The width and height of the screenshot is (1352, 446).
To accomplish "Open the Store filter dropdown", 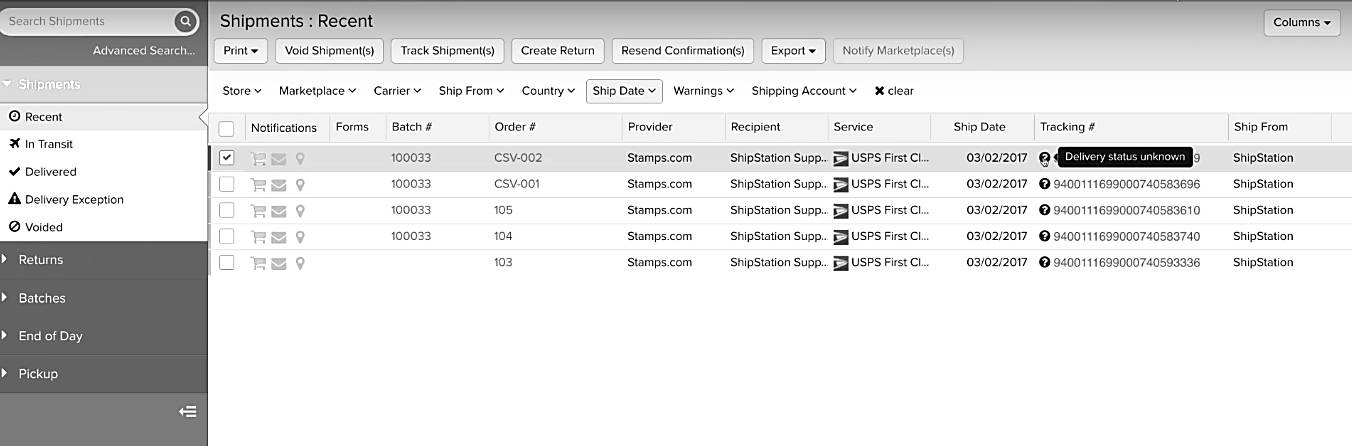I will pos(242,91).
